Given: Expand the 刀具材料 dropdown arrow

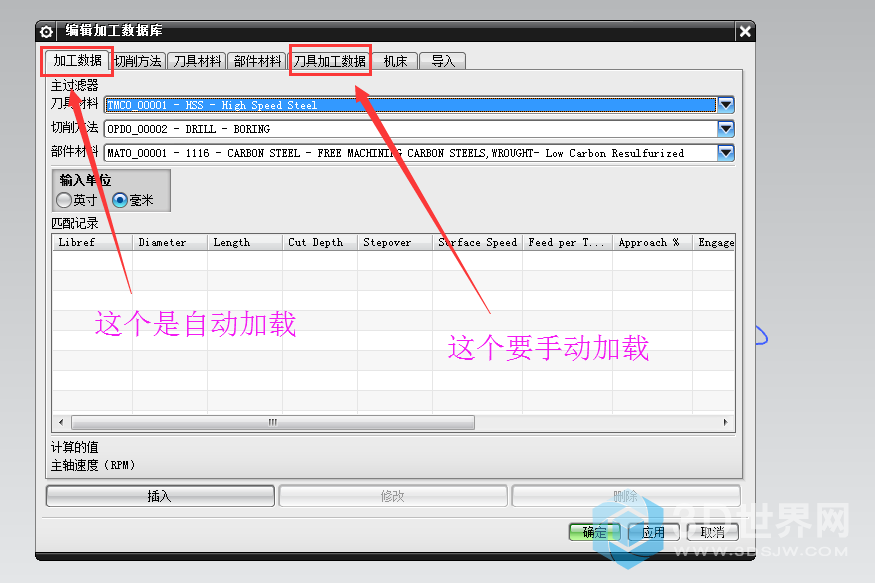Looking at the screenshot, I should coord(725,105).
